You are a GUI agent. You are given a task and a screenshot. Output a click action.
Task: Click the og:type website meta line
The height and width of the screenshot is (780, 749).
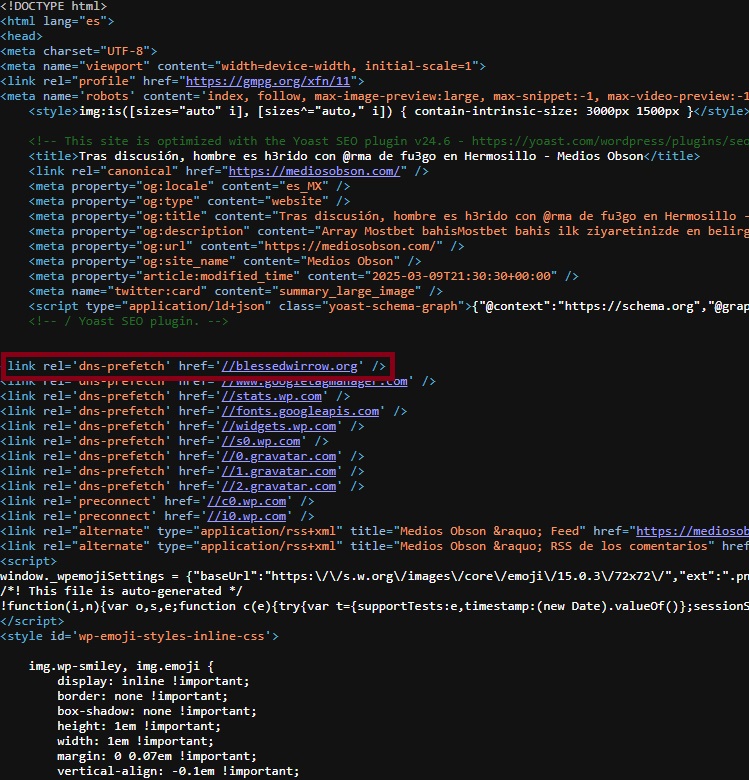tap(189, 201)
